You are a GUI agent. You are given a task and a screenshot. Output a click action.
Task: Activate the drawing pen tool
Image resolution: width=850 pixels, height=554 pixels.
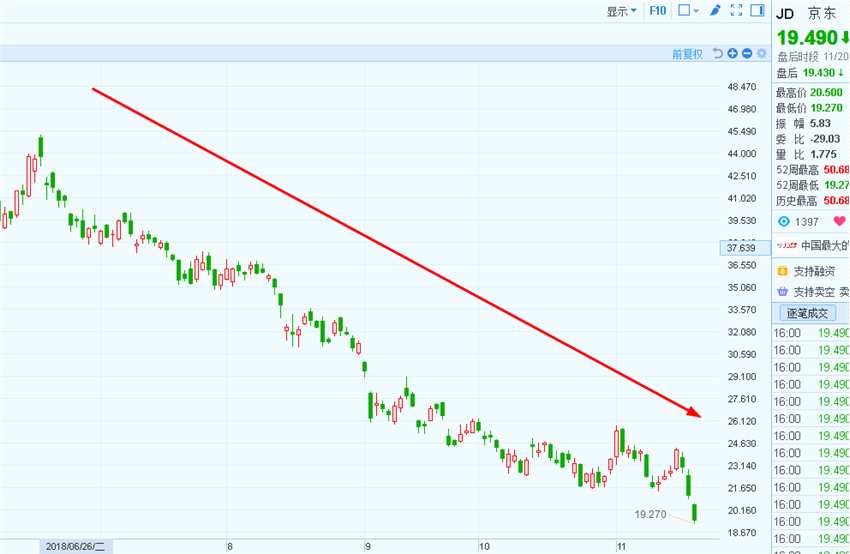[x=715, y=10]
